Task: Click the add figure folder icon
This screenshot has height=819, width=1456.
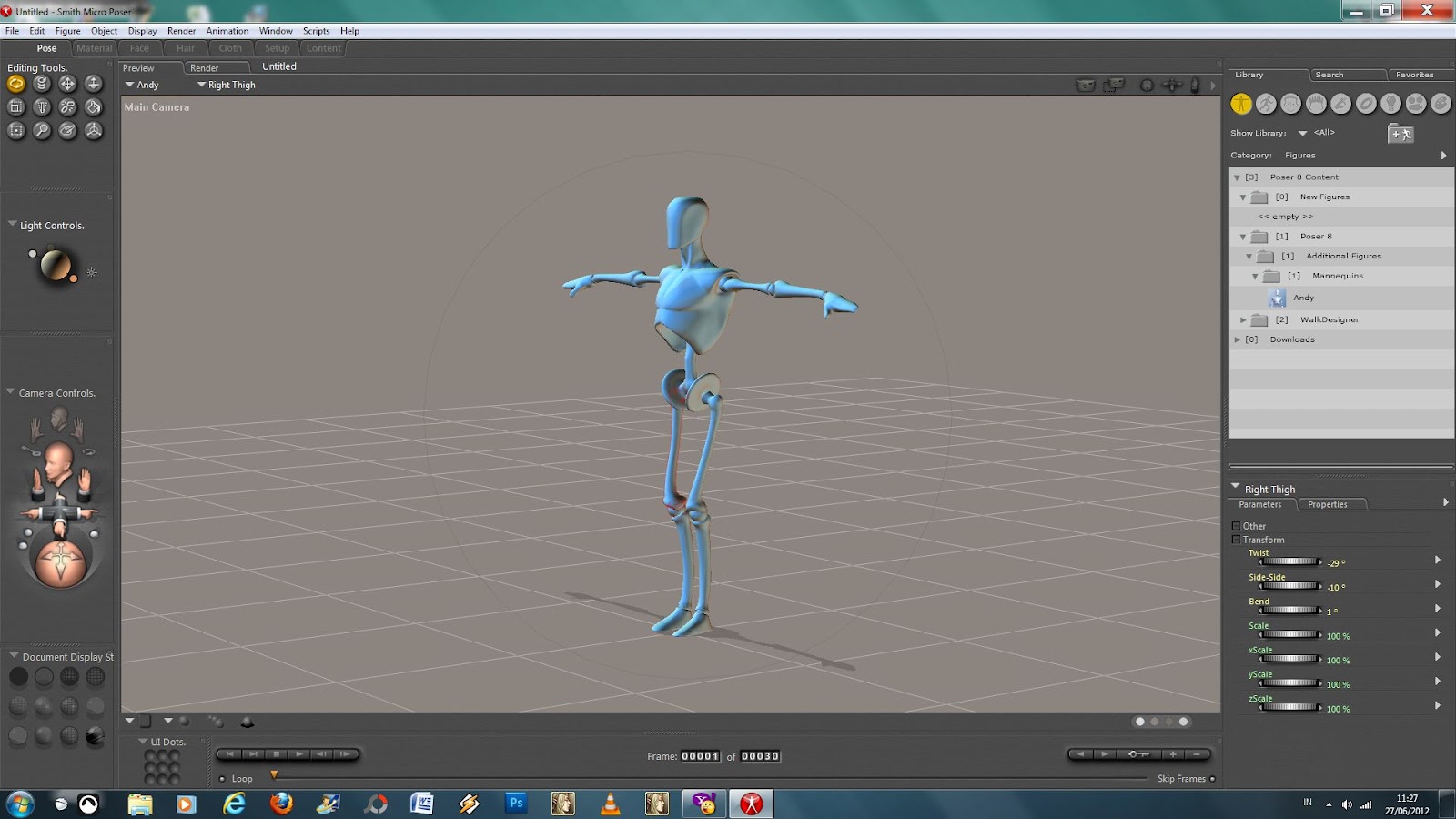Action: (1400, 134)
